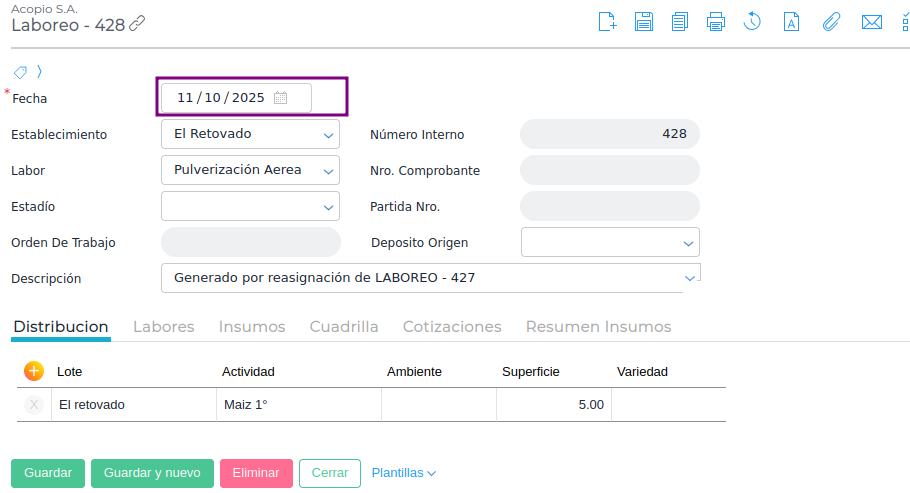The height and width of the screenshot is (493, 910).
Task: Expand the Establecimiento dropdown
Action: coord(328,135)
